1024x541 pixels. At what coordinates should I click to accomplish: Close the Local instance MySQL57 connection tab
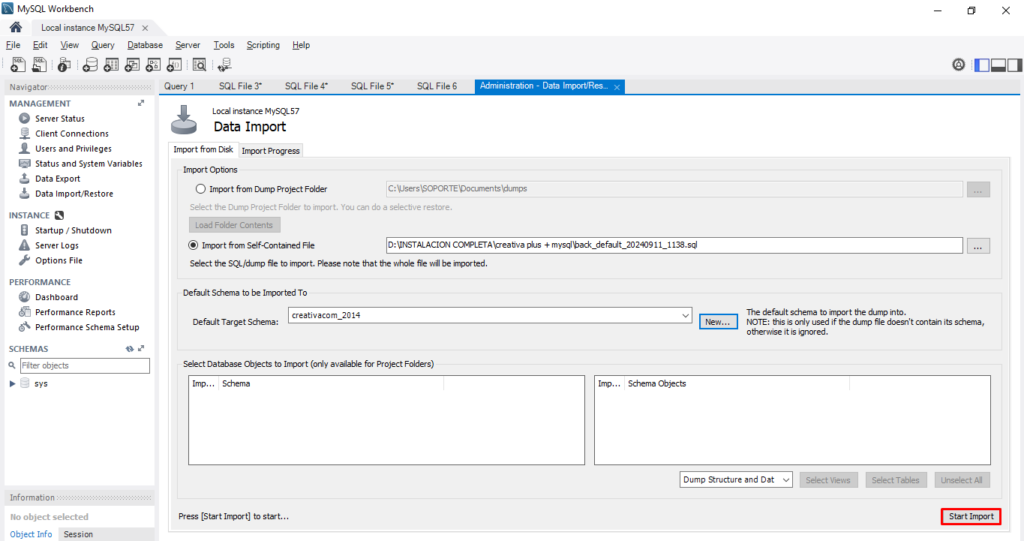[x=145, y=27]
